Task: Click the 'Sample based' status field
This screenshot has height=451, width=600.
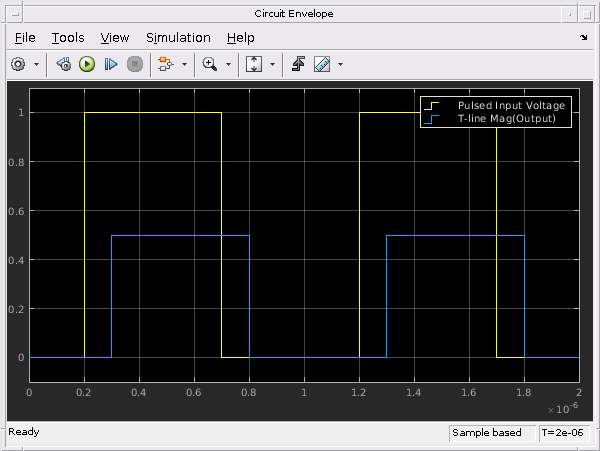Action: (492, 433)
